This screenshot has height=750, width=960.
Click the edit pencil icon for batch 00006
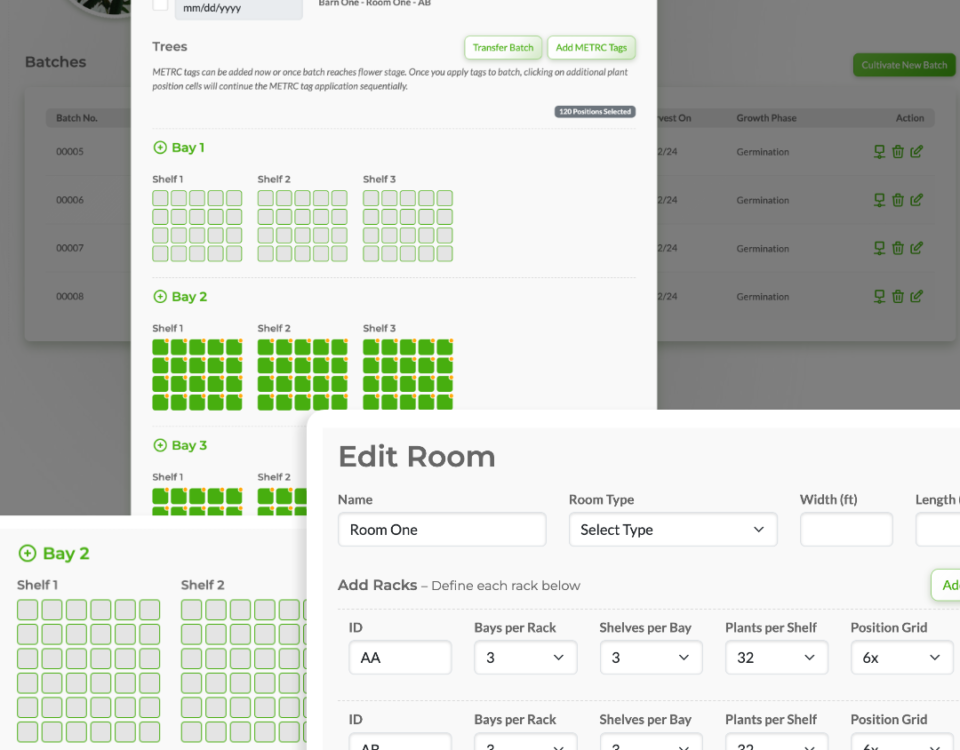tap(916, 200)
